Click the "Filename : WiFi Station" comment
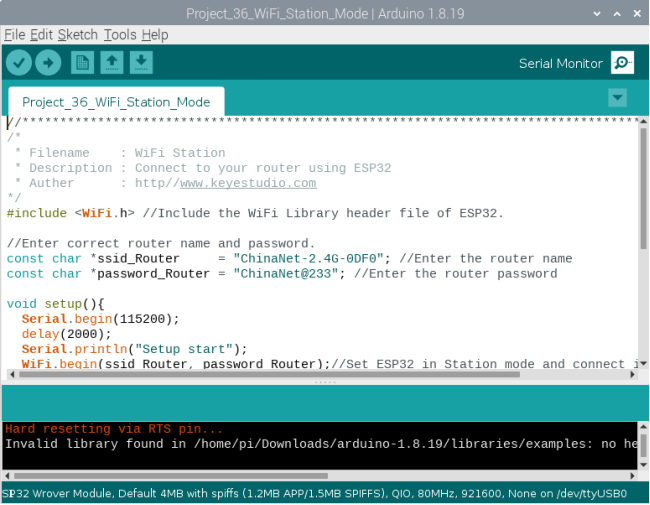The height and width of the screenshot is (505, 650). point(127,153)
